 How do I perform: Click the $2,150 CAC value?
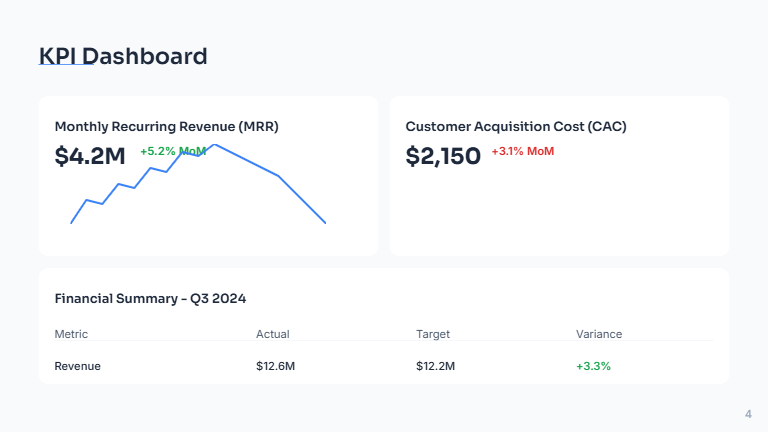[443, 156]
